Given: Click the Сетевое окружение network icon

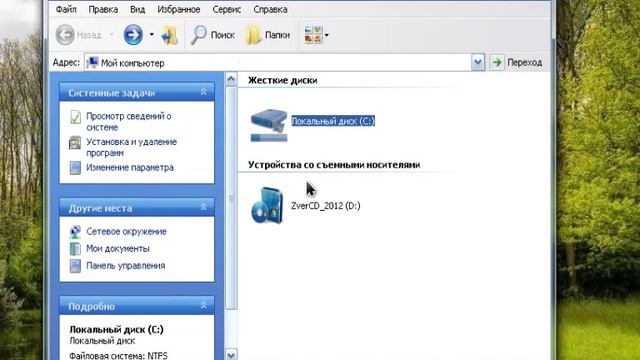Looking at the screenshot, I should 75,232.
